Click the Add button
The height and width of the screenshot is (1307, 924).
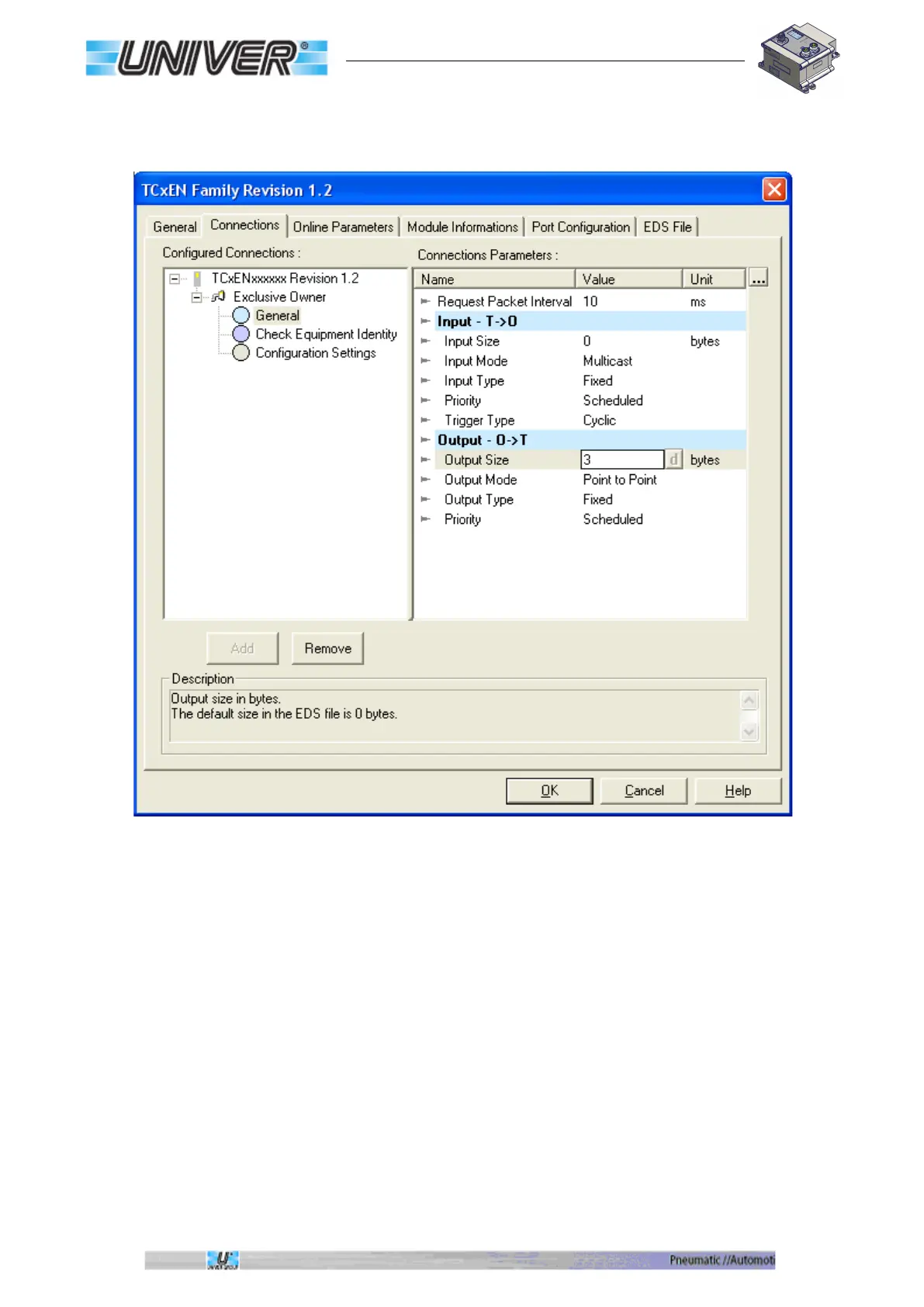coord(242,648)
